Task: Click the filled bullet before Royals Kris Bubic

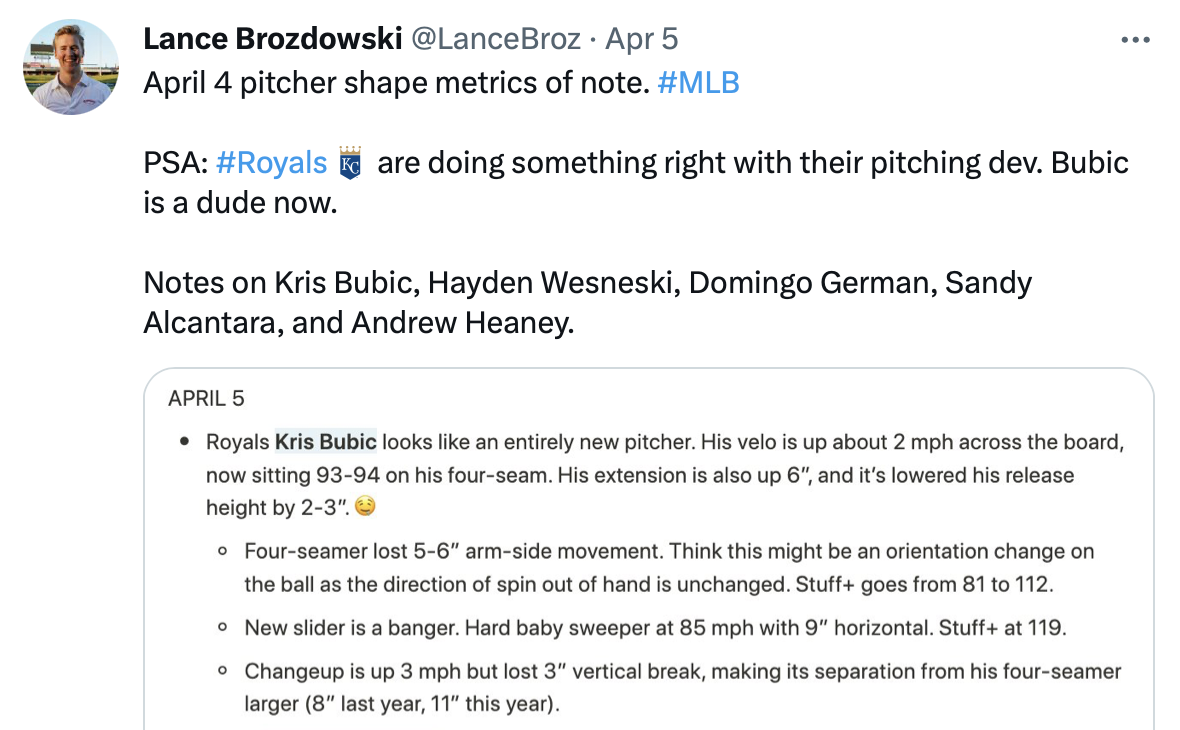Action: coord(184,442)
